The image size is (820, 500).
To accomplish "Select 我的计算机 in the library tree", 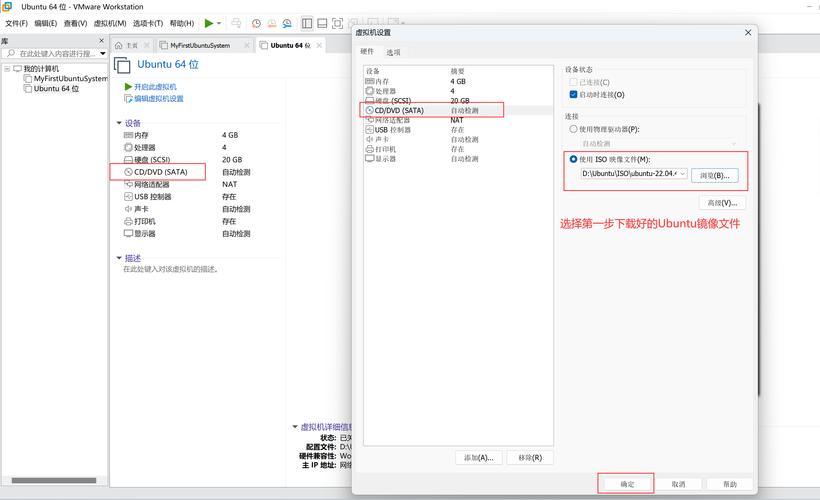I will click(x=41, y=69).
